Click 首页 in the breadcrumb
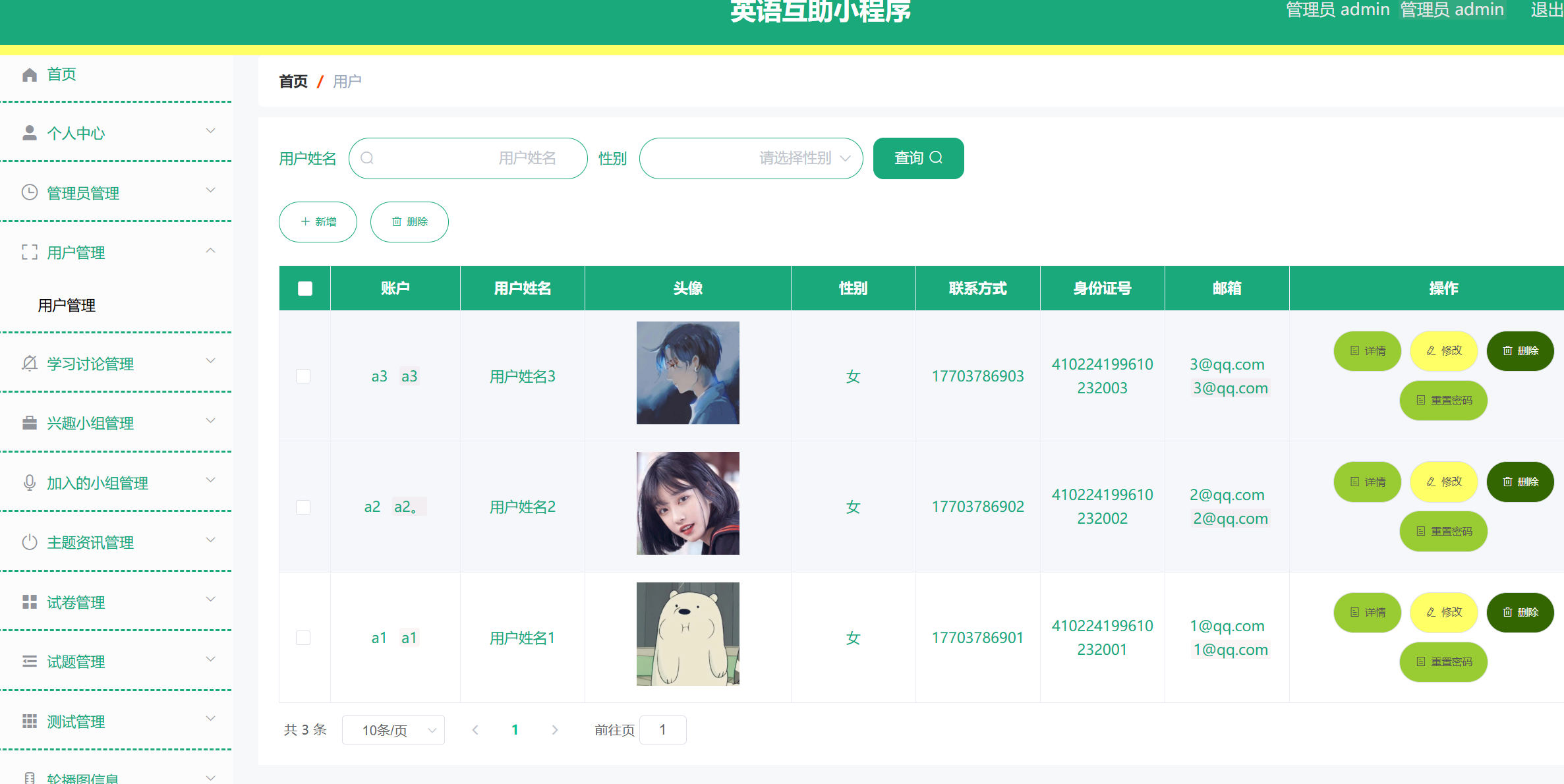 293,81
